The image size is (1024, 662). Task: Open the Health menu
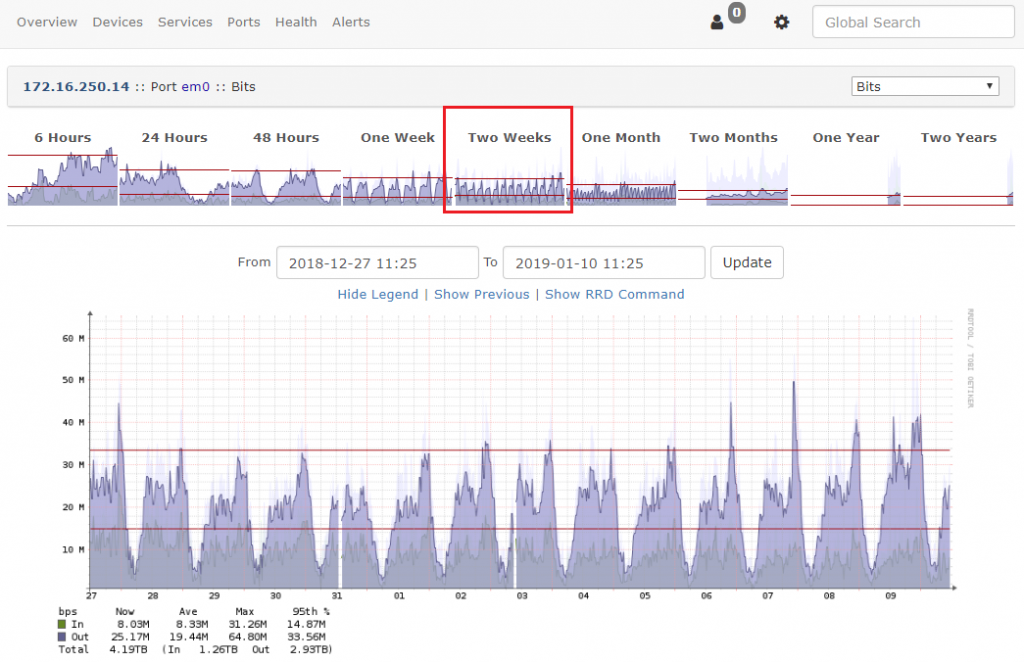pyautogui.click(x=296, y=22)
